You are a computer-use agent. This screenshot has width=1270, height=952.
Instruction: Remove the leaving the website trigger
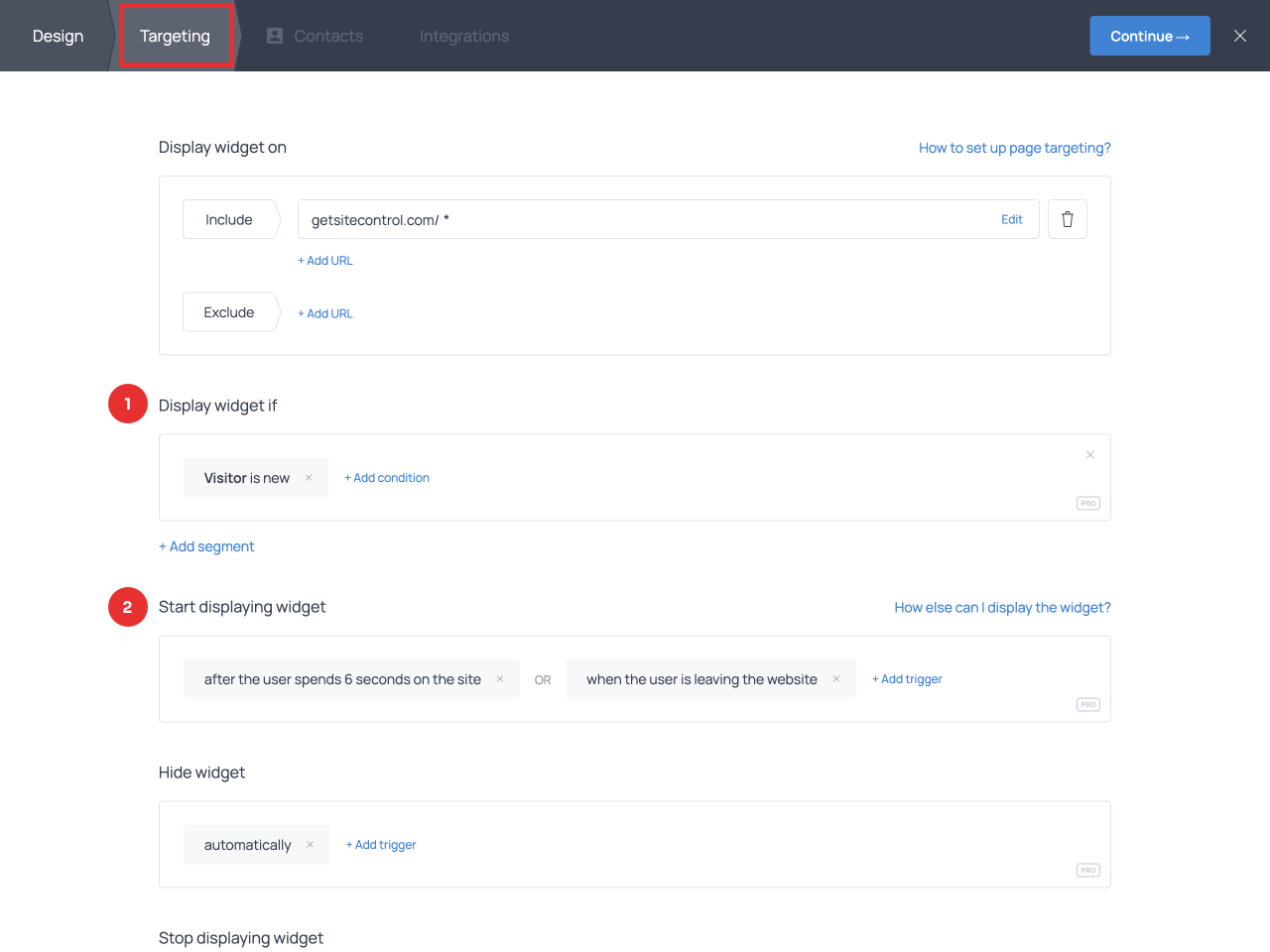click(836, 679)
